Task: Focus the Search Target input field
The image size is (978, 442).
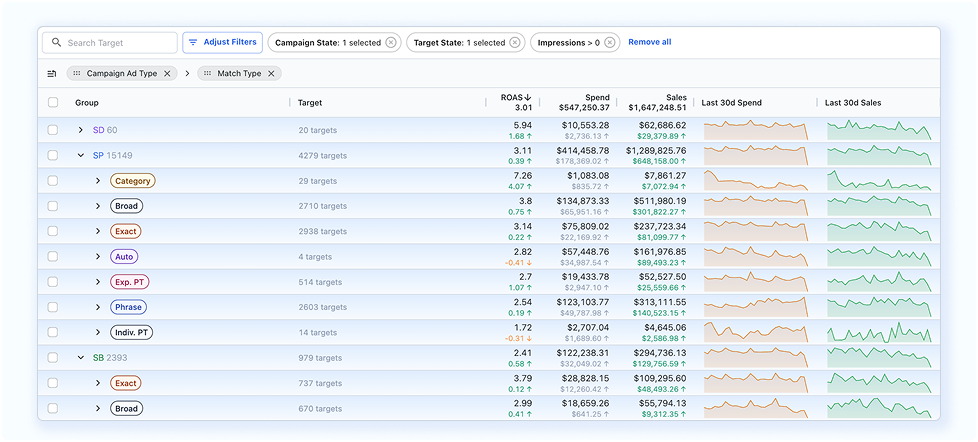Action: point(110,42)
